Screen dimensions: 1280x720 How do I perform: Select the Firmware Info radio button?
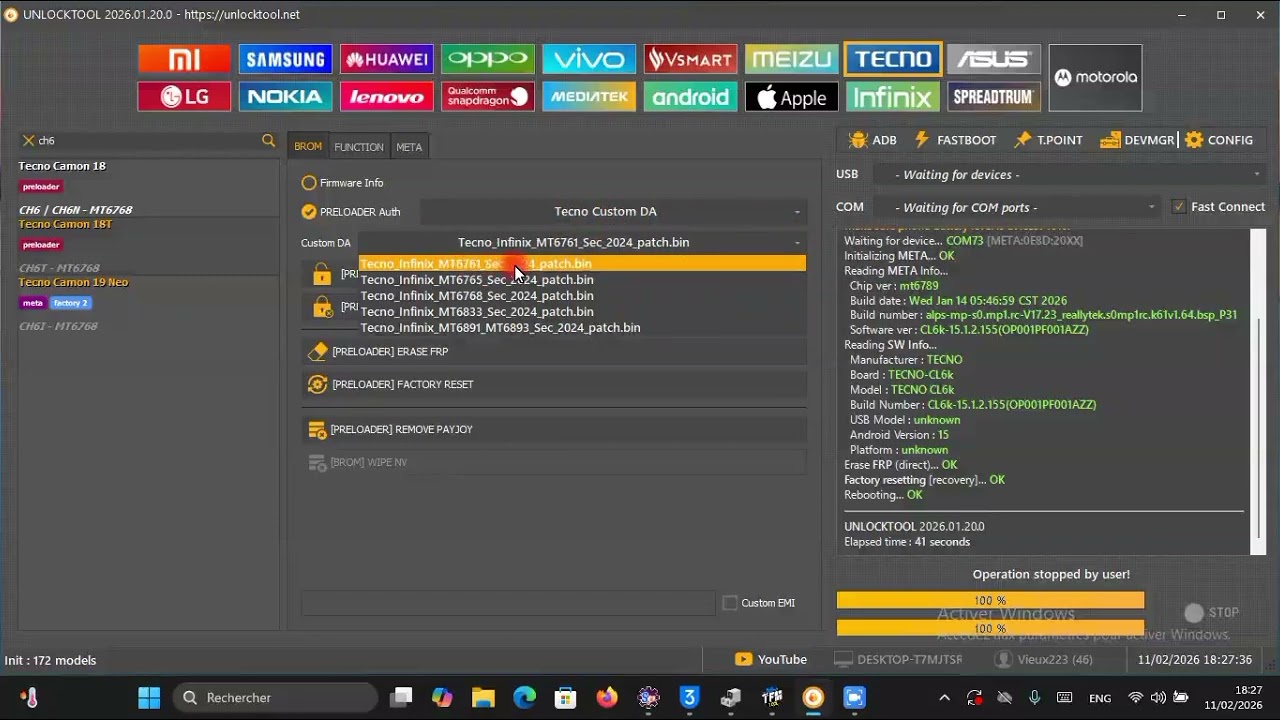[x=309, y=183]
